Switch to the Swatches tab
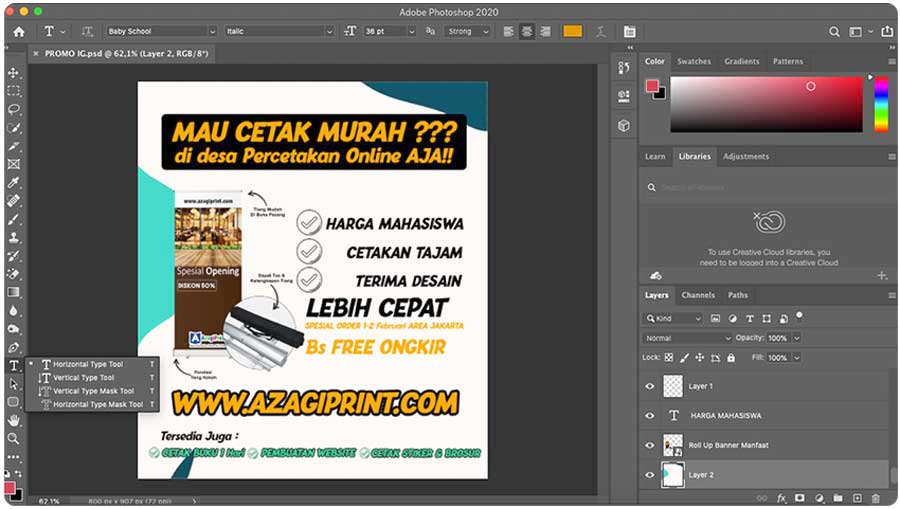The image size is (900, 509). (693, 61)
